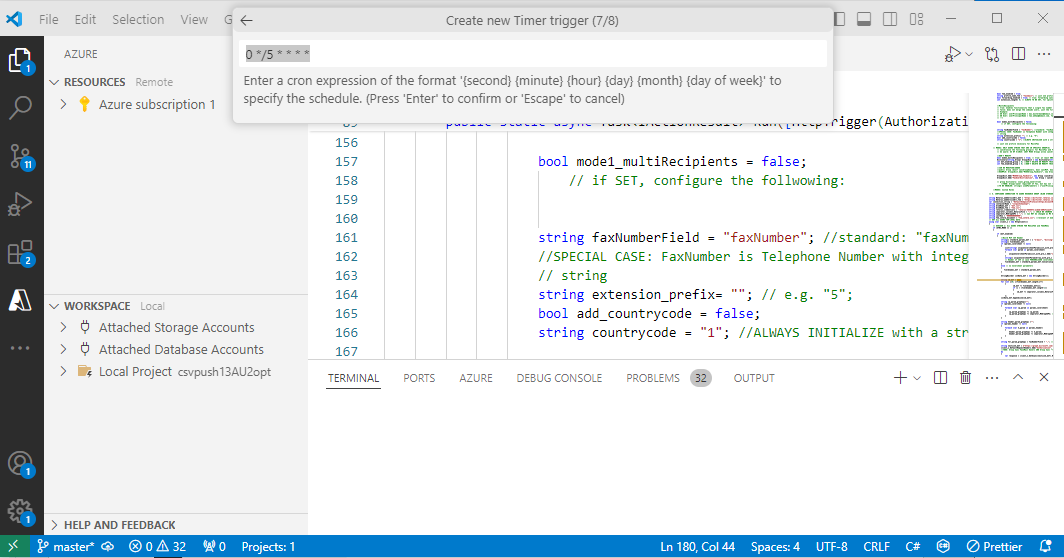Click the back arrow in Timer trigger dialog
The width and height of the screenshot is (1064, 558).
(247, 20)
